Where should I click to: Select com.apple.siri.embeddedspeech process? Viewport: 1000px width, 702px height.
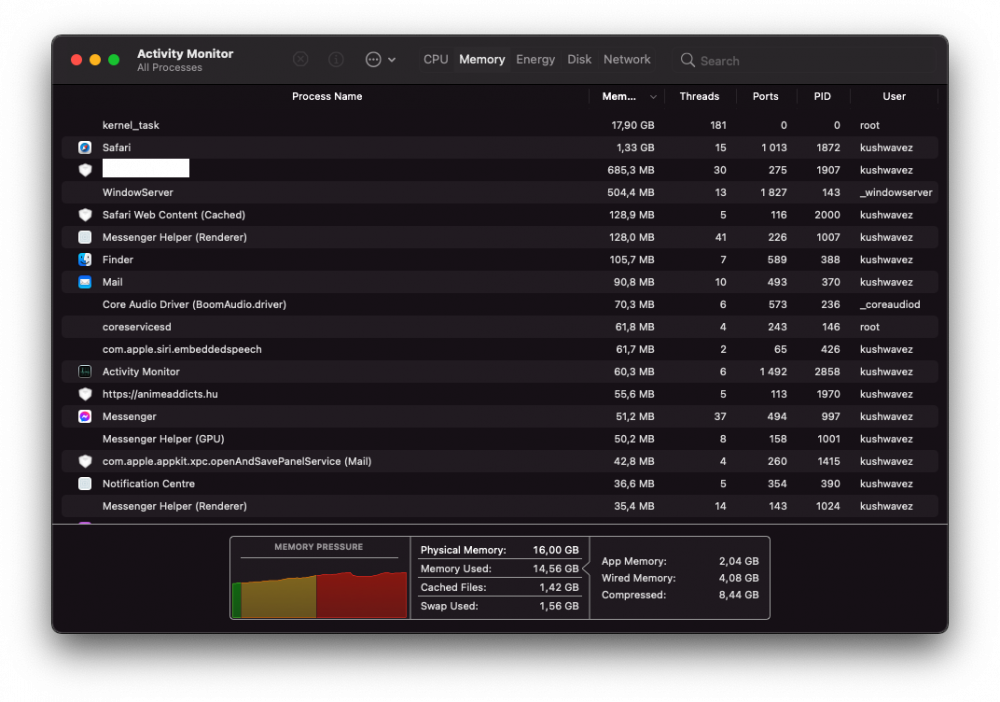pyautogui.click(x=182, y=349)
